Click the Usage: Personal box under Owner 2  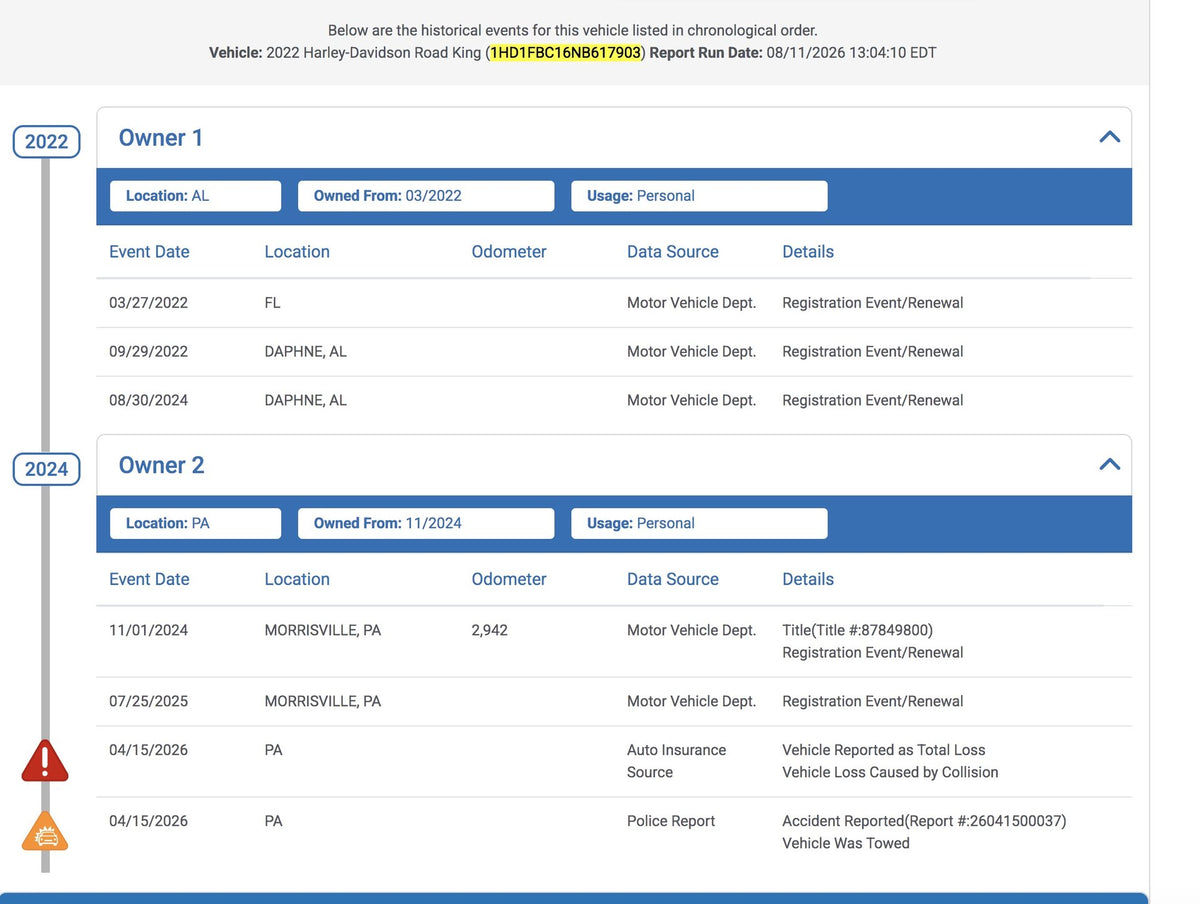click(699, 523)
